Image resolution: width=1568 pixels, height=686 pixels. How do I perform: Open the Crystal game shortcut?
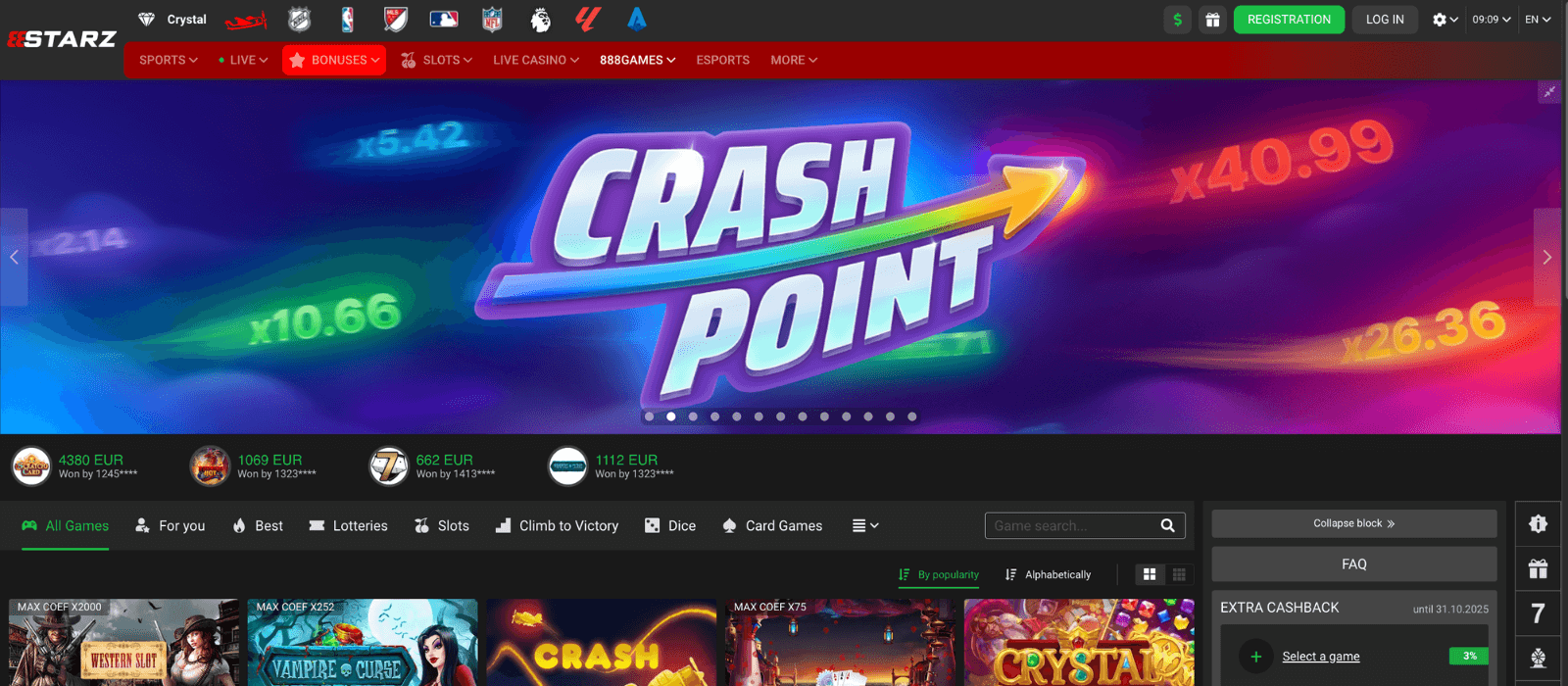click(172, 20)
